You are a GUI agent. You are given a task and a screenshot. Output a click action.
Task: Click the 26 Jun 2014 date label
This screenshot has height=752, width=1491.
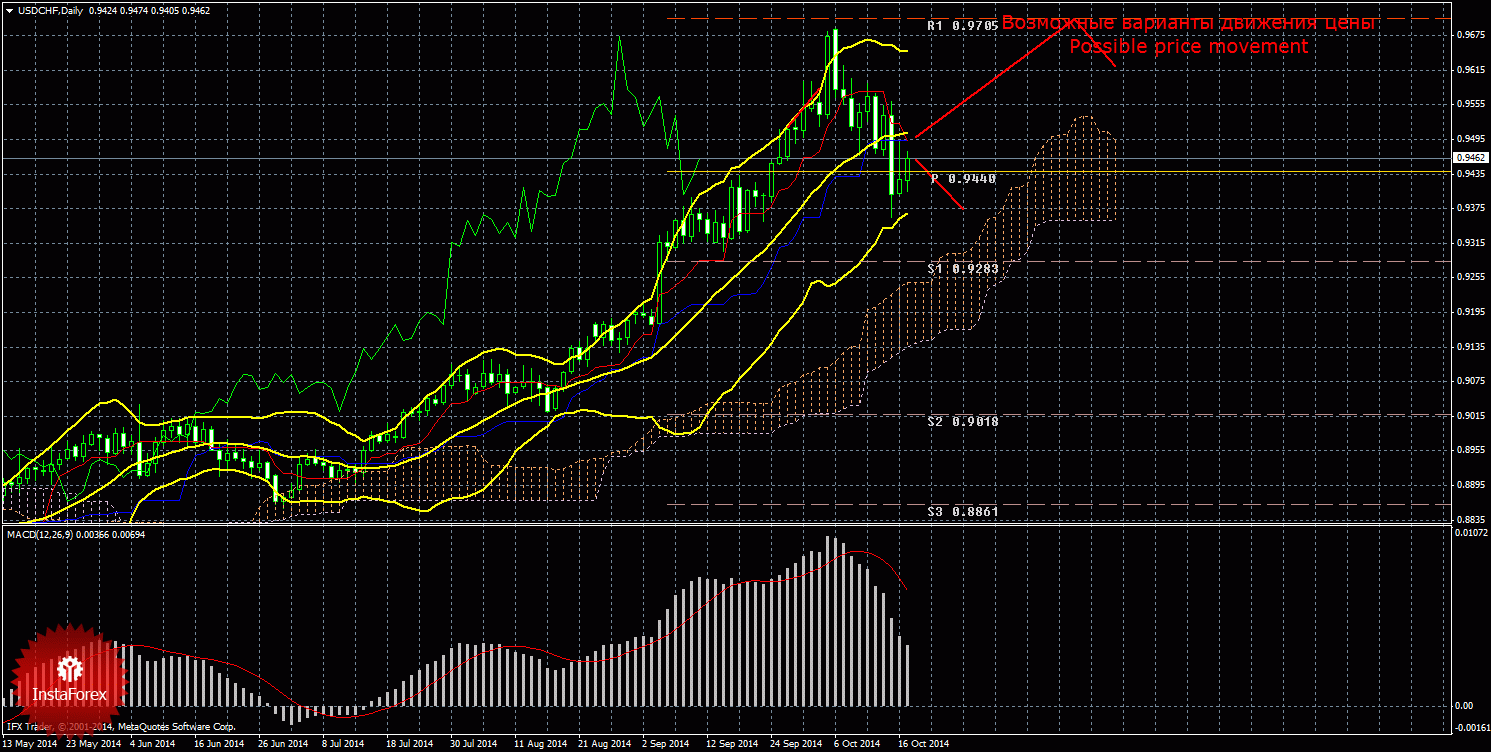283,744
